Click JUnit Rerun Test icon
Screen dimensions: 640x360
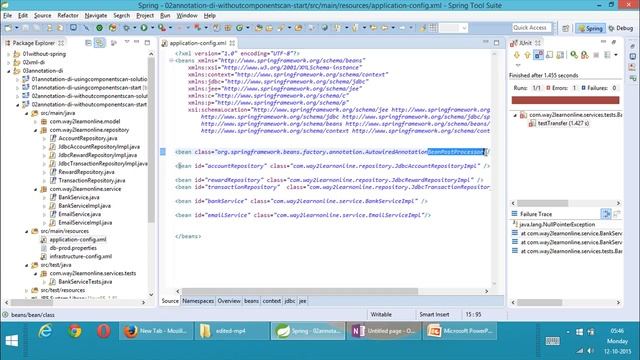click(574, 55)
